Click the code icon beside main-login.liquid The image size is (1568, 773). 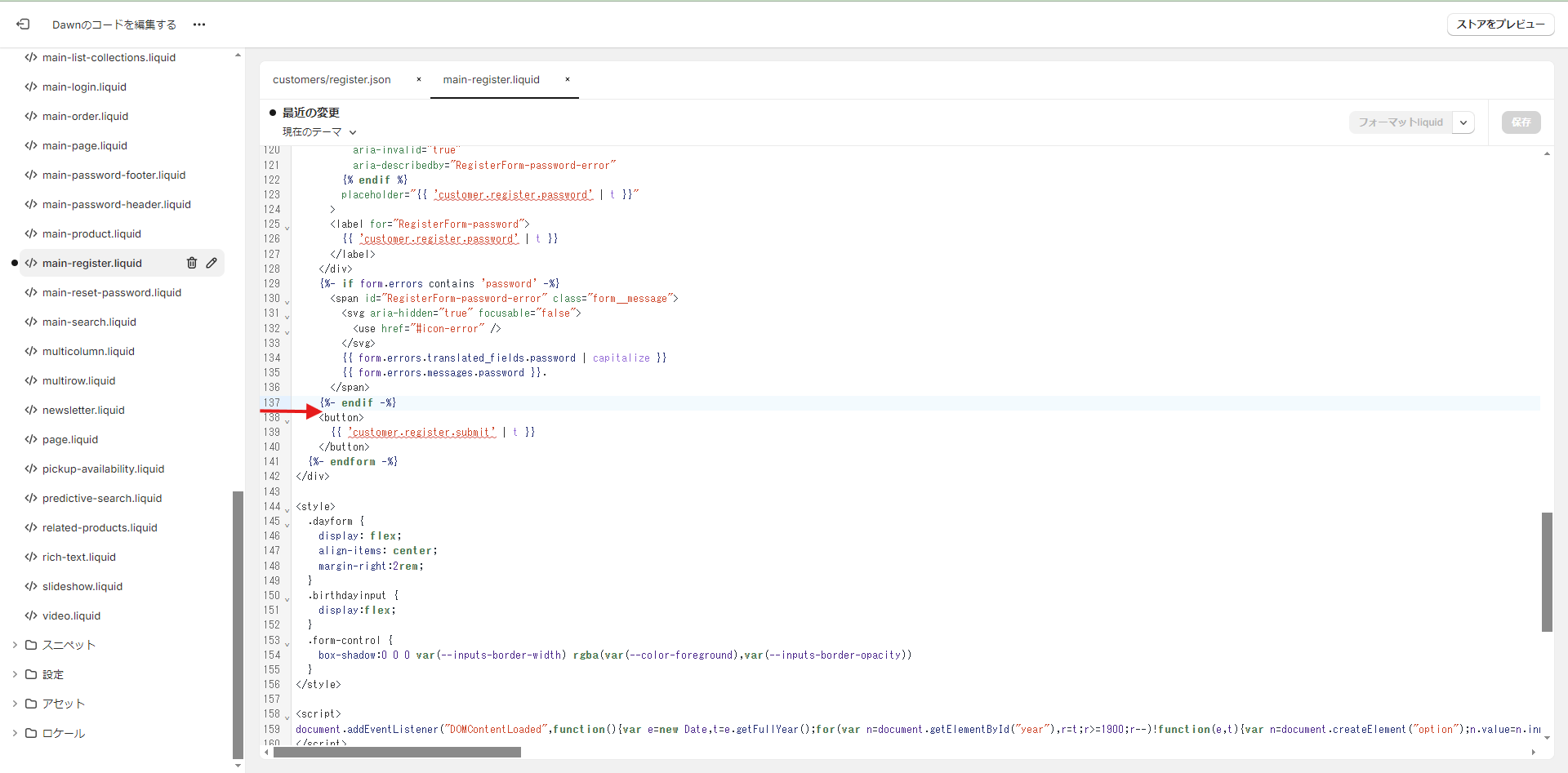31,87
